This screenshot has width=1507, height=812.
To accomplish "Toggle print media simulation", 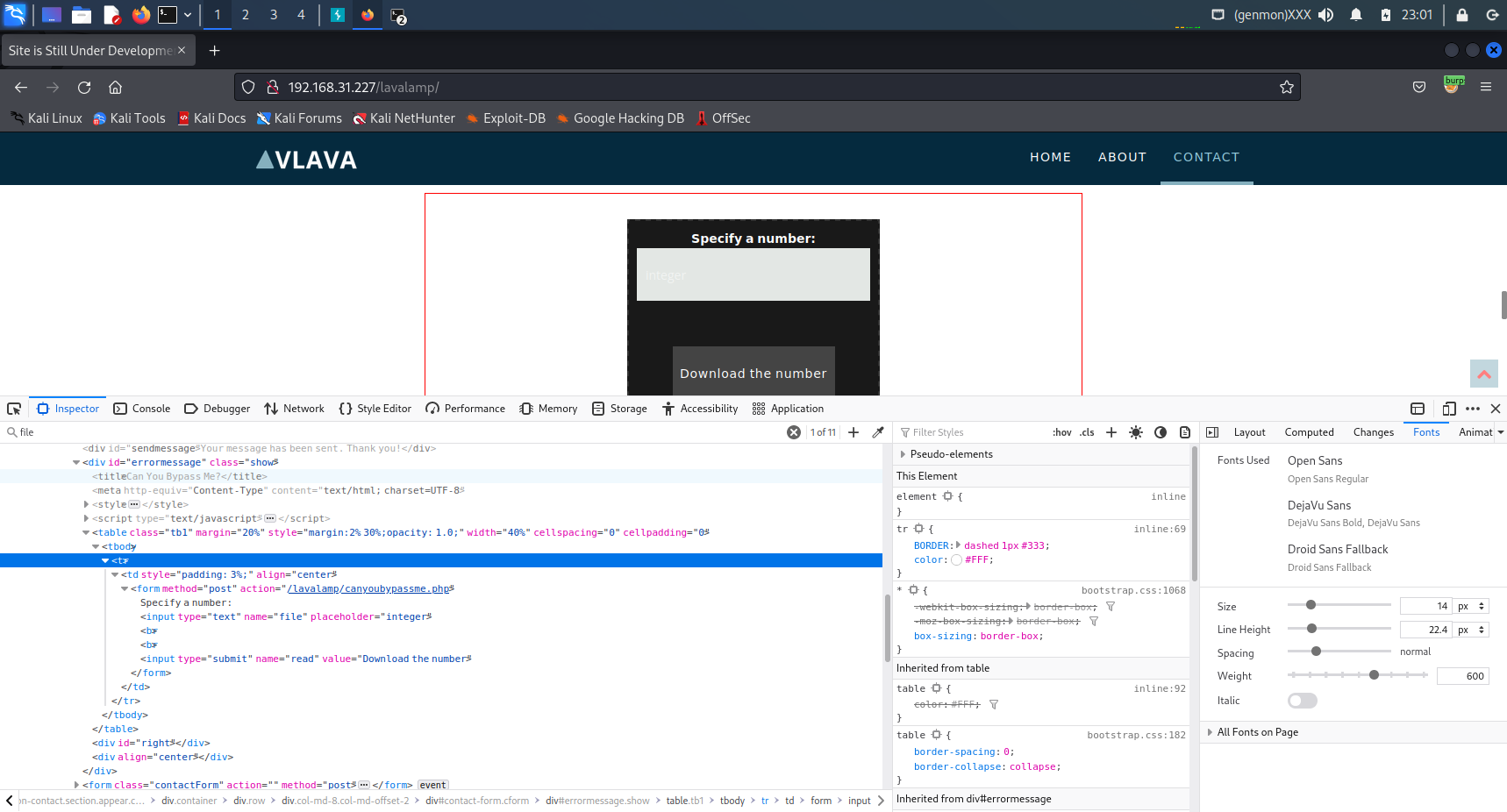I will 1185,432.
